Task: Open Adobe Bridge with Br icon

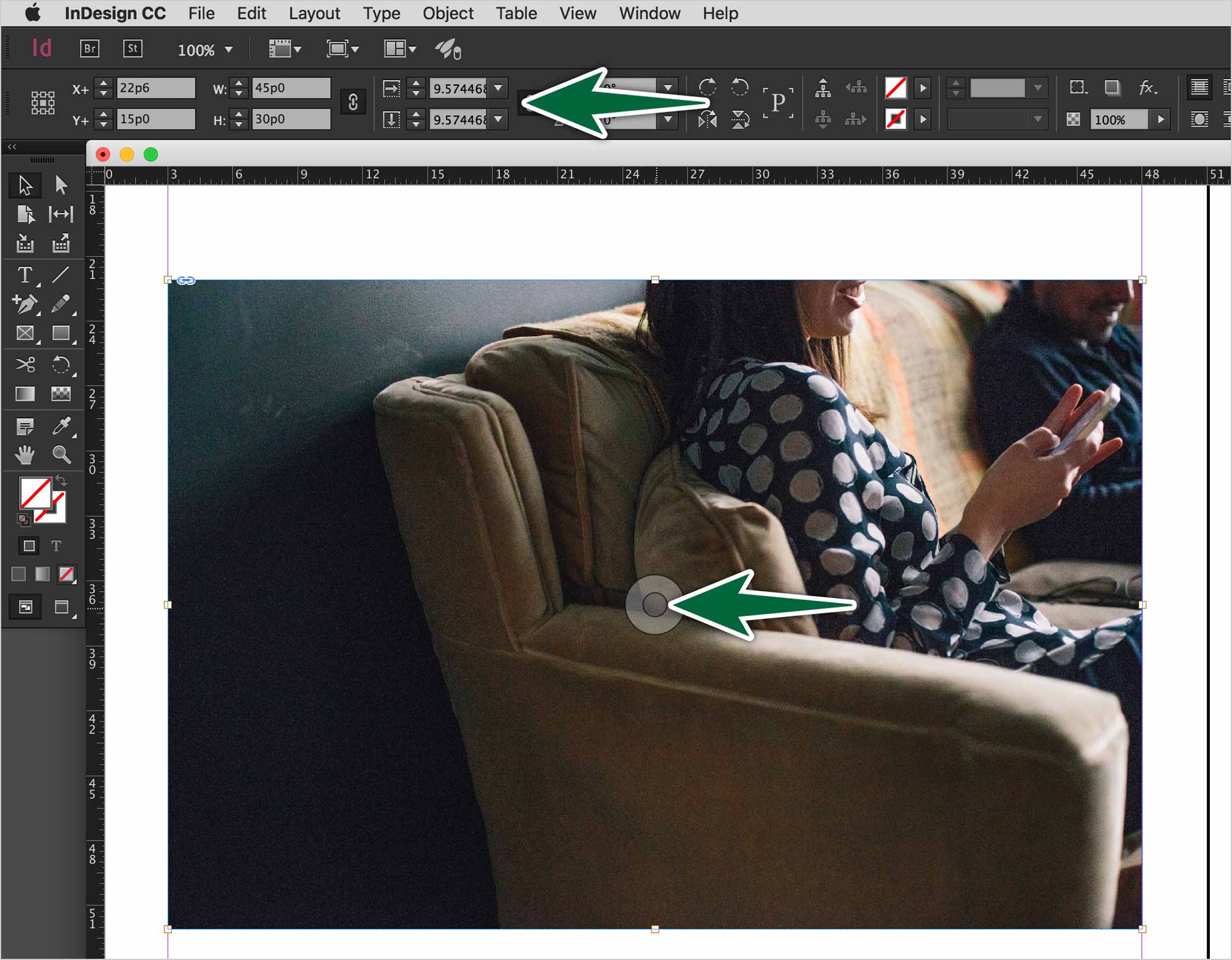Action: coord(90,49)
